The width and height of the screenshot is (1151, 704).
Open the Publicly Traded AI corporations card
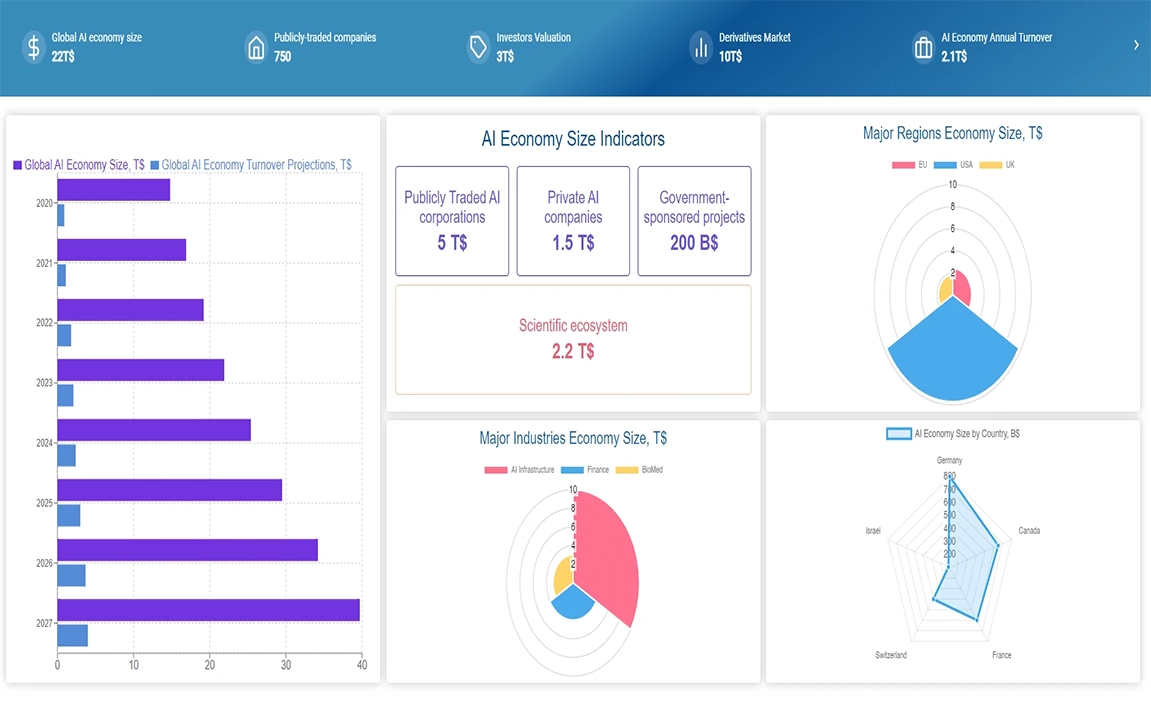click(452, 221)
